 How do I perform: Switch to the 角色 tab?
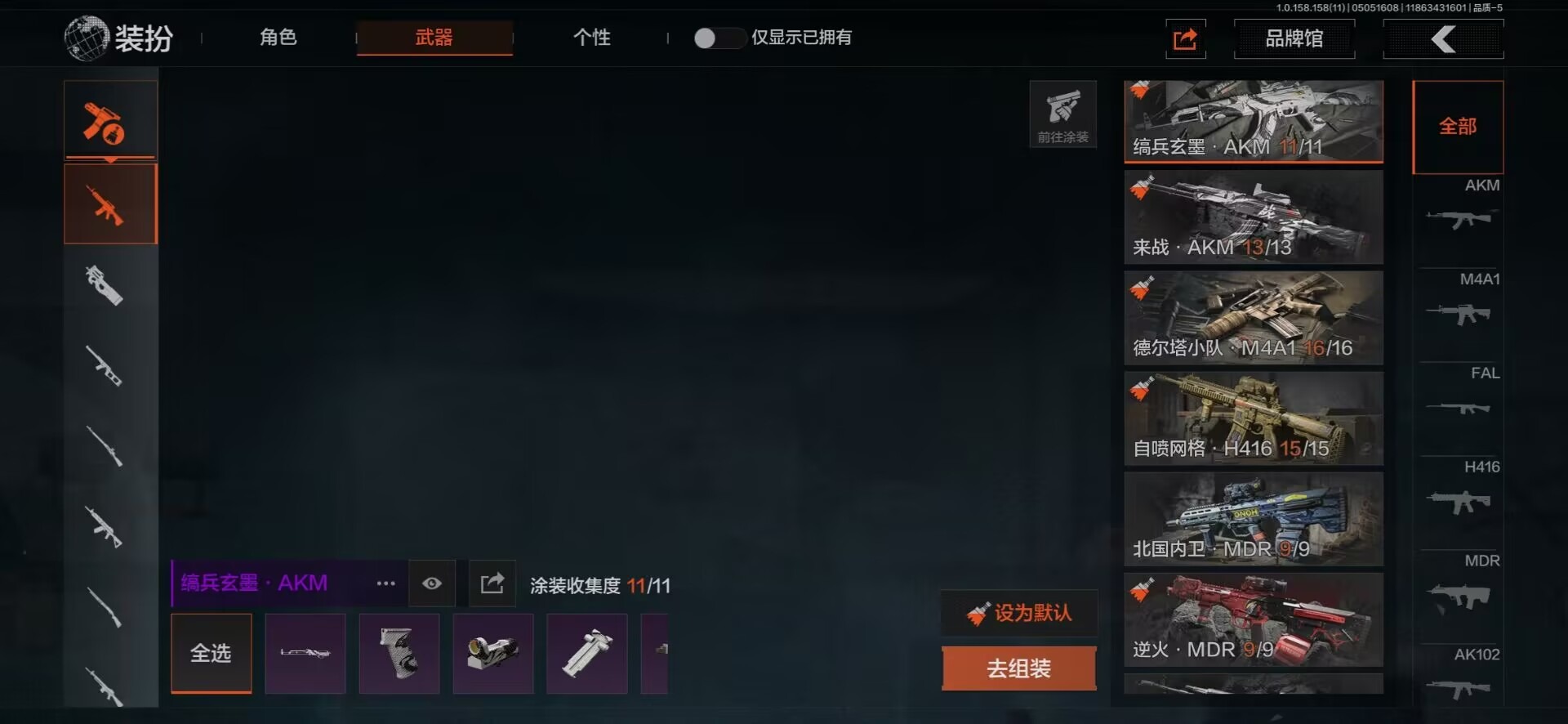278,38
